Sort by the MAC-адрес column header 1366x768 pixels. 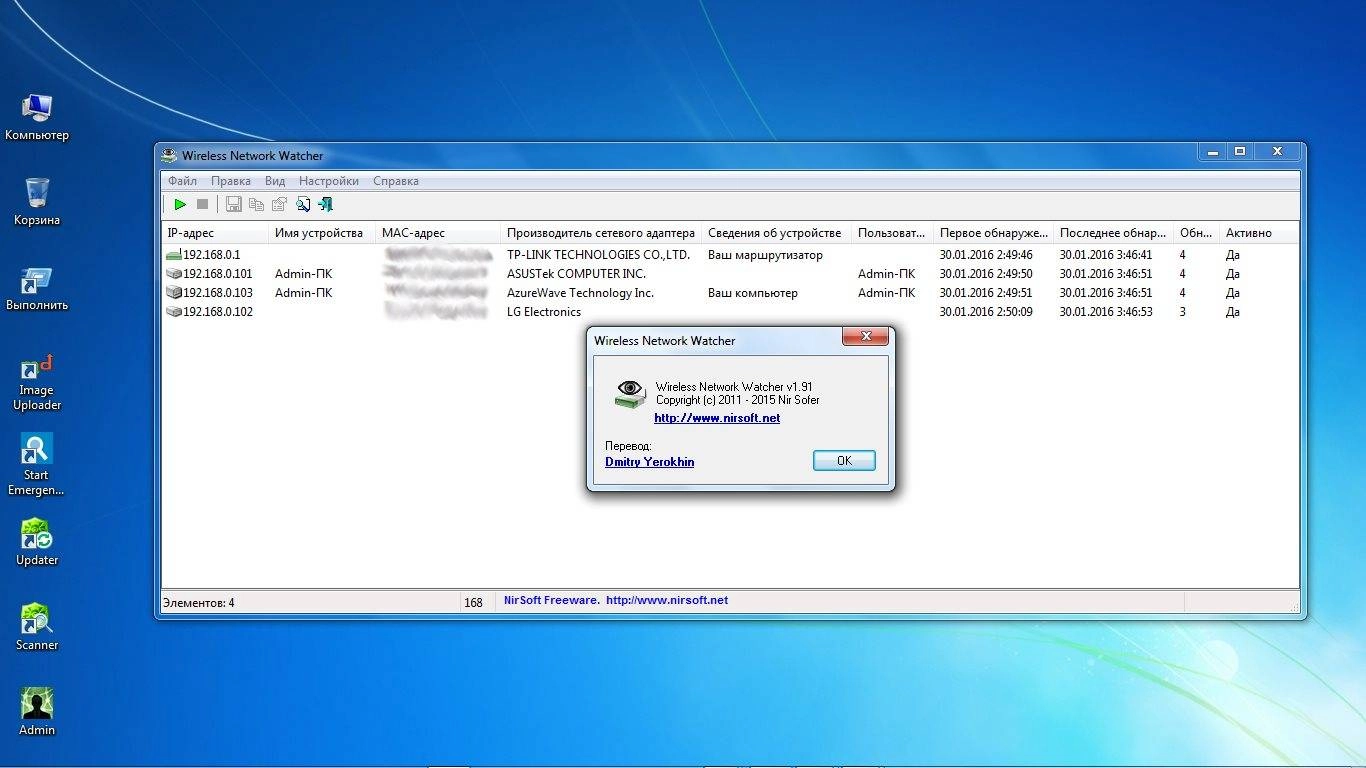[438, 233]
